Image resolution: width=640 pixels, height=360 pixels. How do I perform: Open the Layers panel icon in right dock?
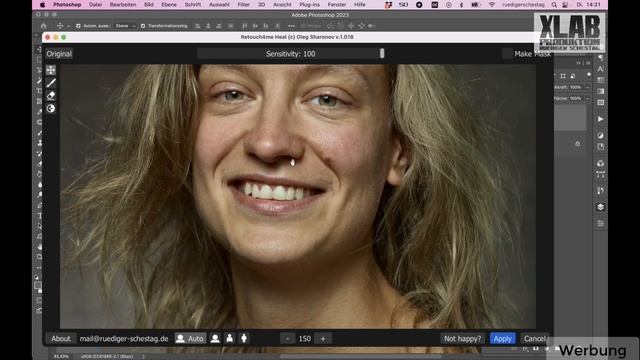pos(600,207)
